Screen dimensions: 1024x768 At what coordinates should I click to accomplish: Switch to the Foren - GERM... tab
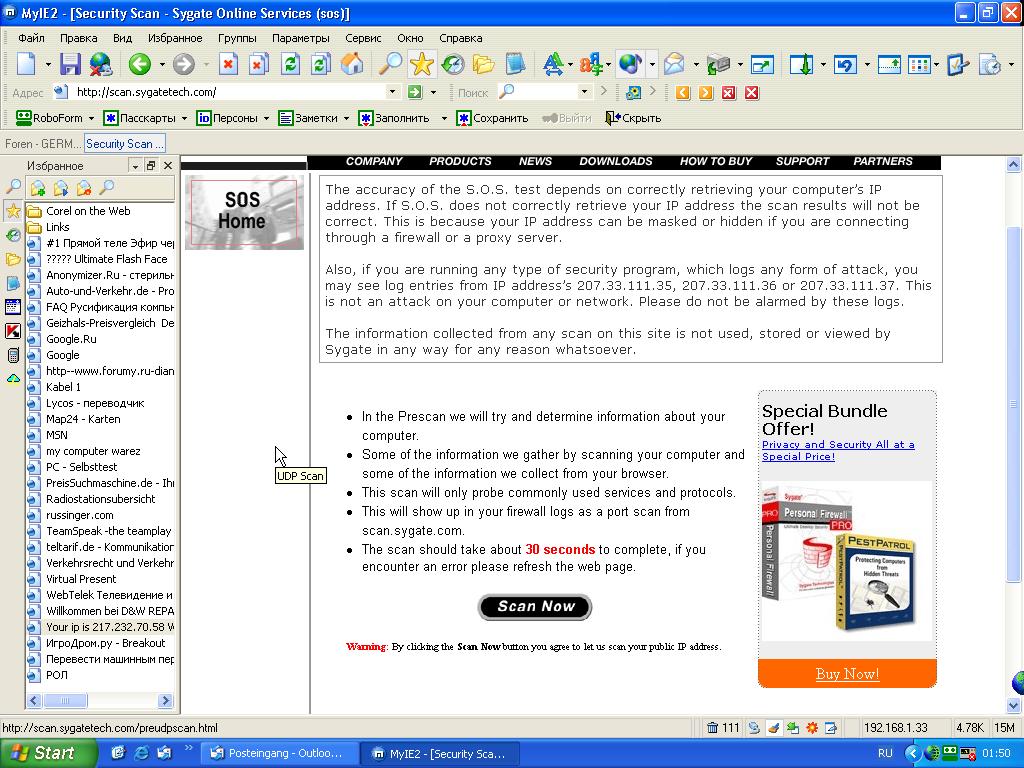coord(43,144)
